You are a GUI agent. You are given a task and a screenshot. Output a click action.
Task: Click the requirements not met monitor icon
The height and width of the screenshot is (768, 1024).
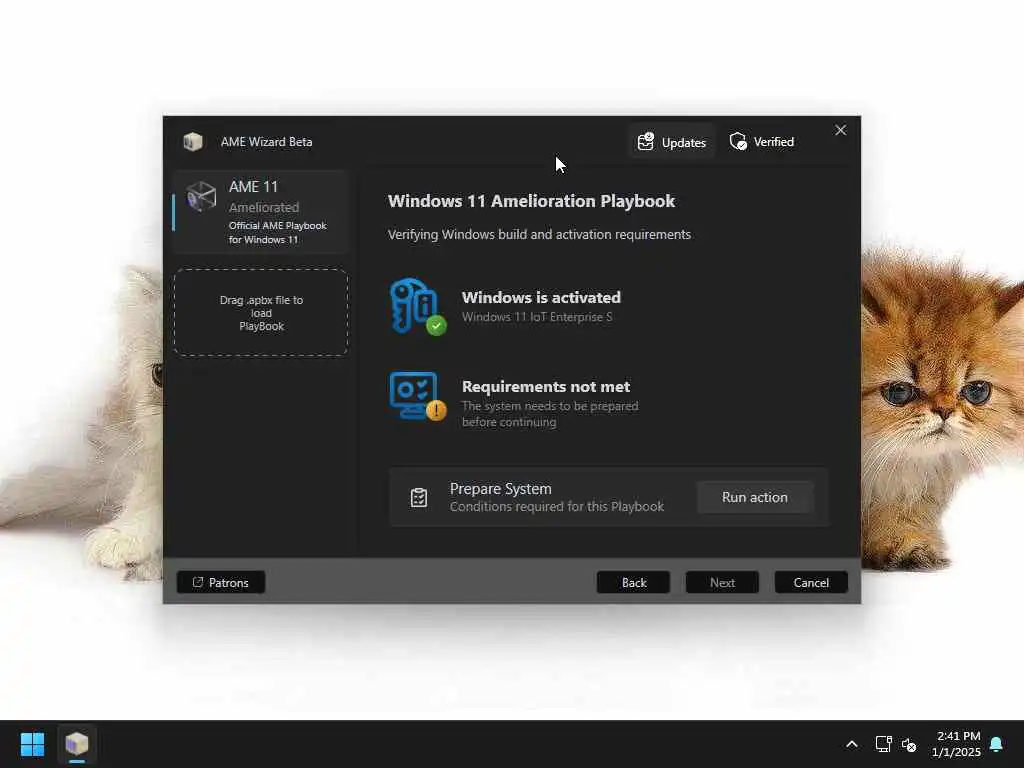(418, 396)
